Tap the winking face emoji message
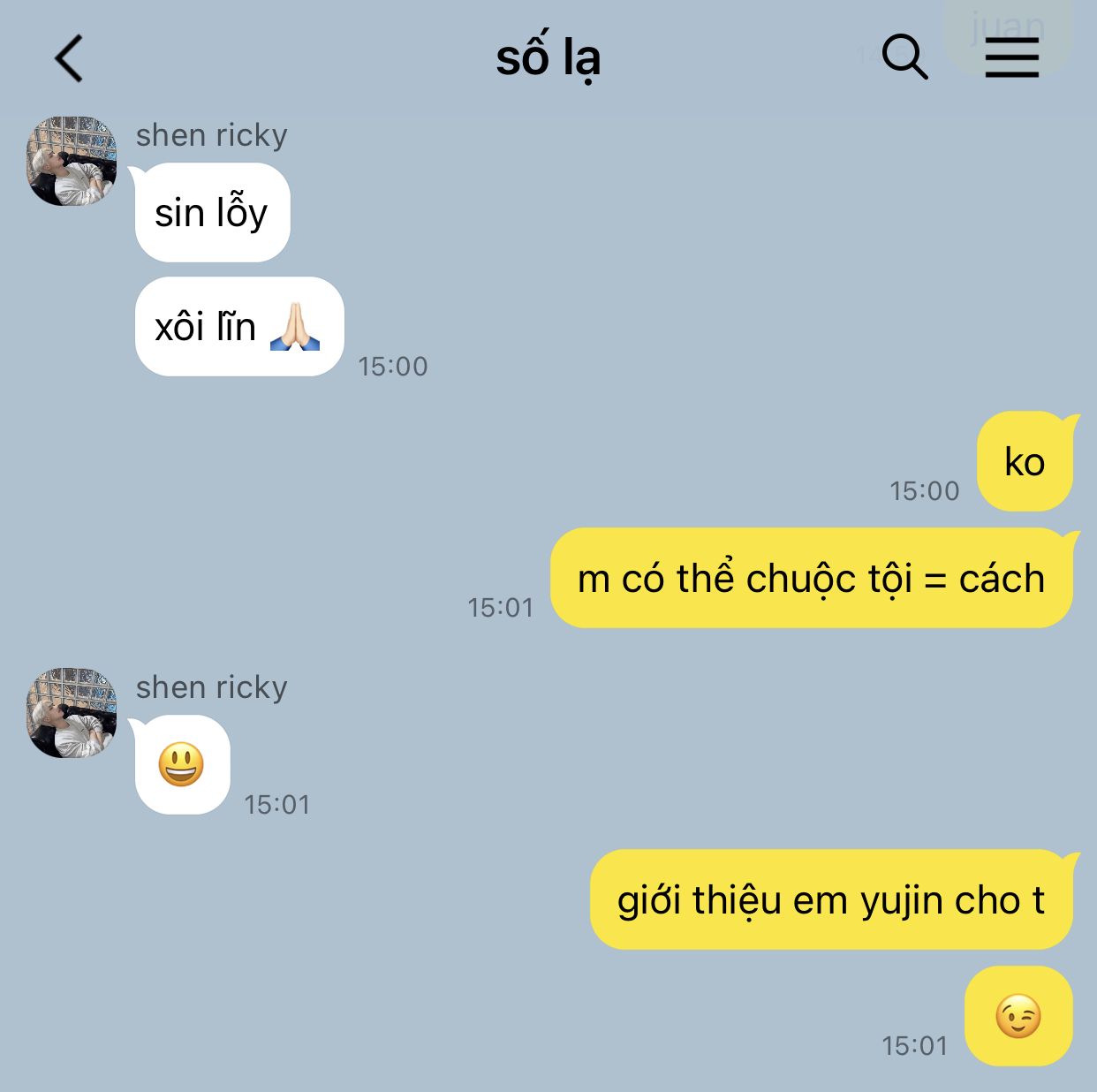Screen dimensions: 1097x1092 [x=1018, y=1016]
